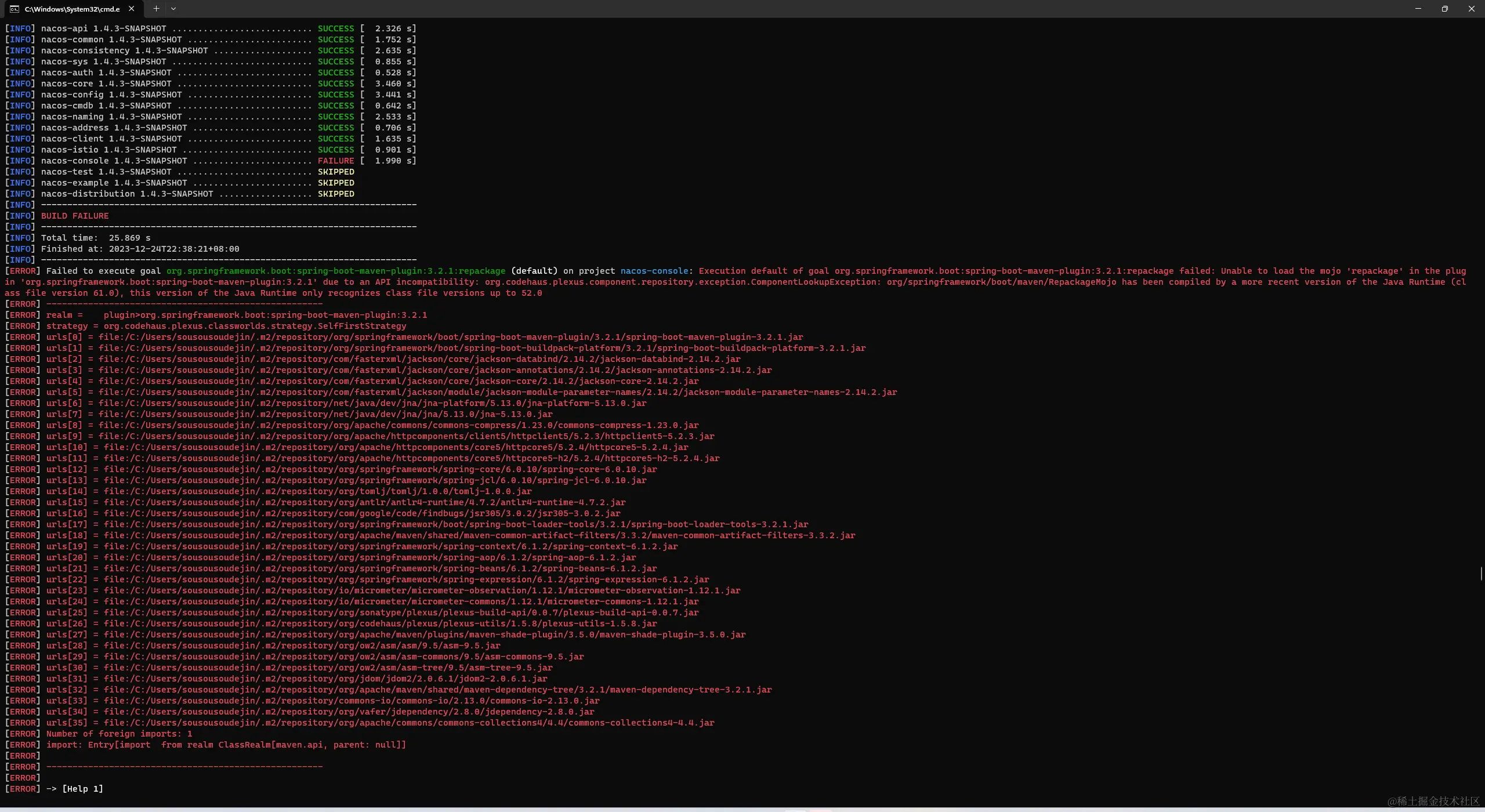Select the C:\Windows\System32\cmd.exe tab

tap(72, 9)
